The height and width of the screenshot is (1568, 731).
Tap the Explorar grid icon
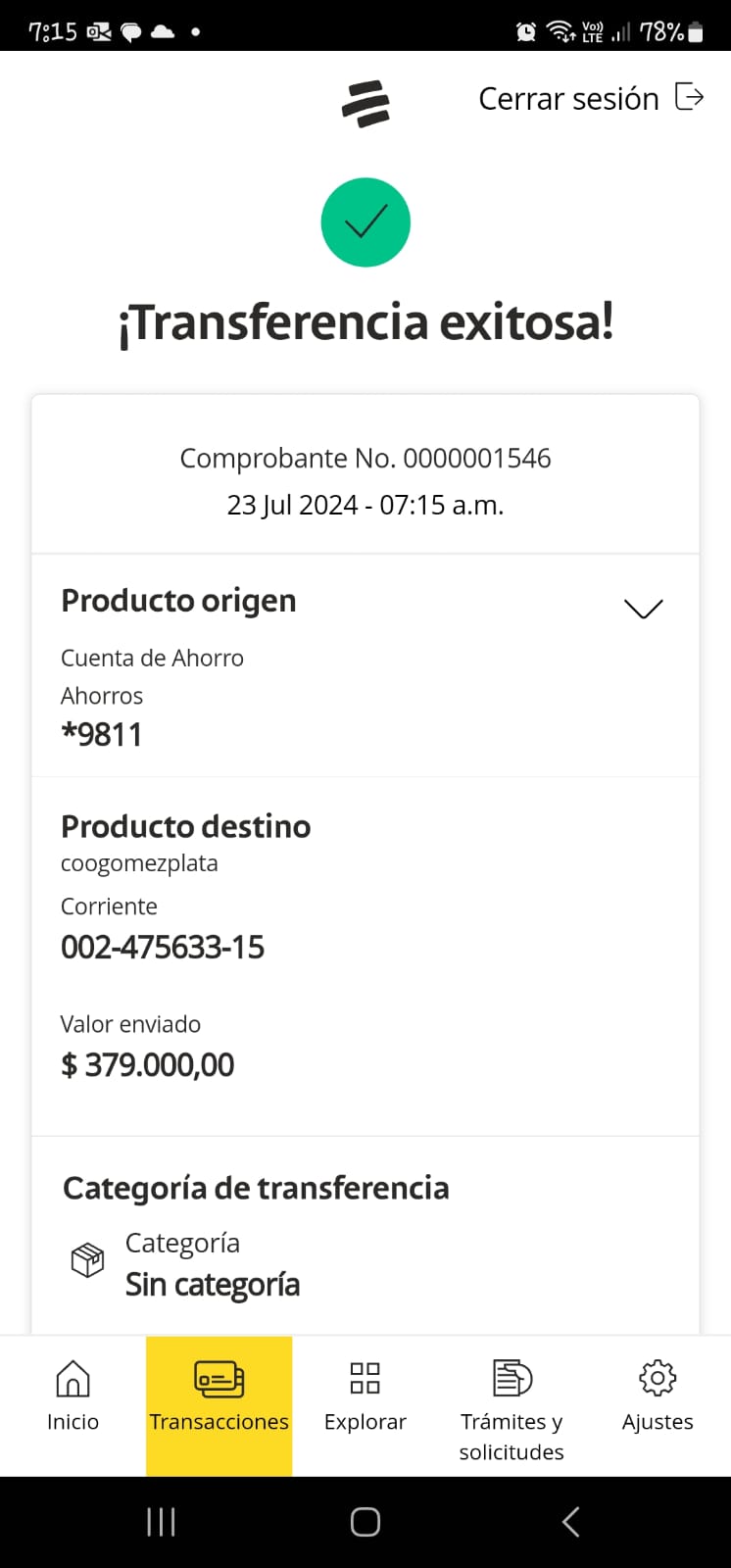[x=365, y=1378]
